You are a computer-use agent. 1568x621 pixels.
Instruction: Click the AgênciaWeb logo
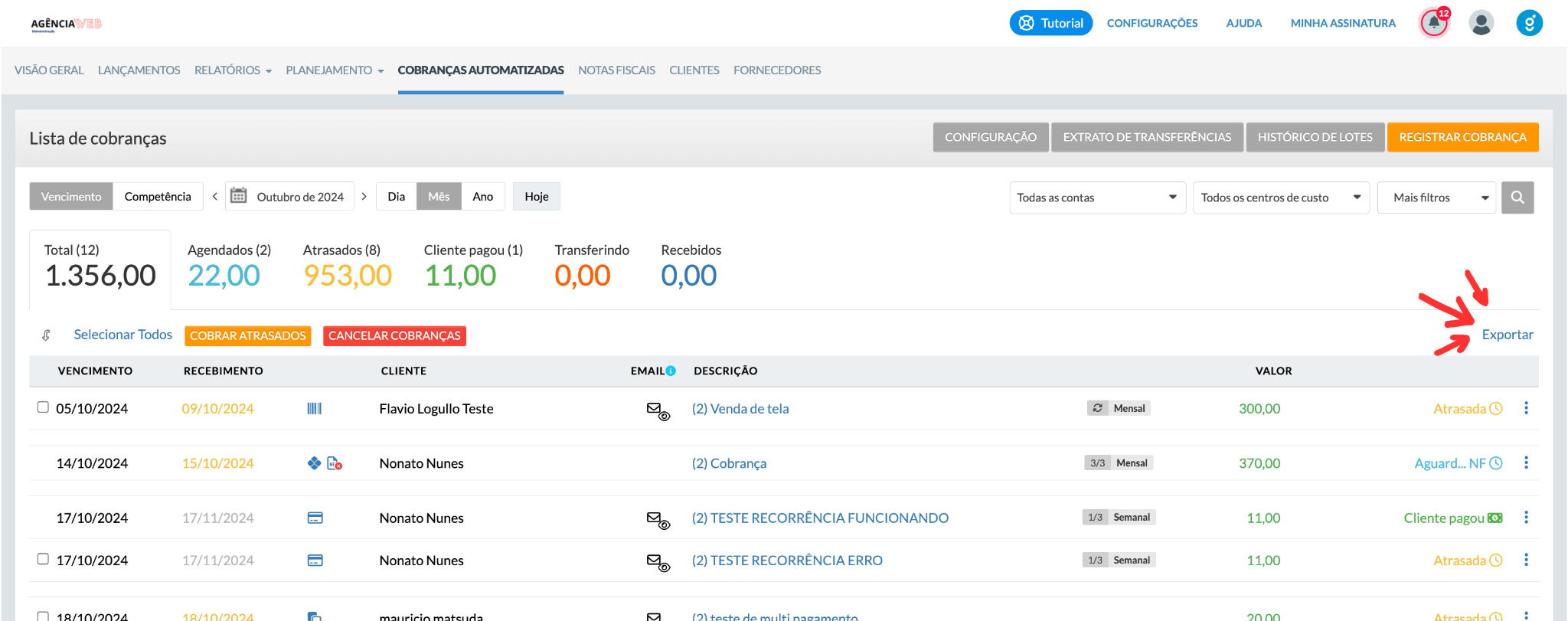pos(66,24)
